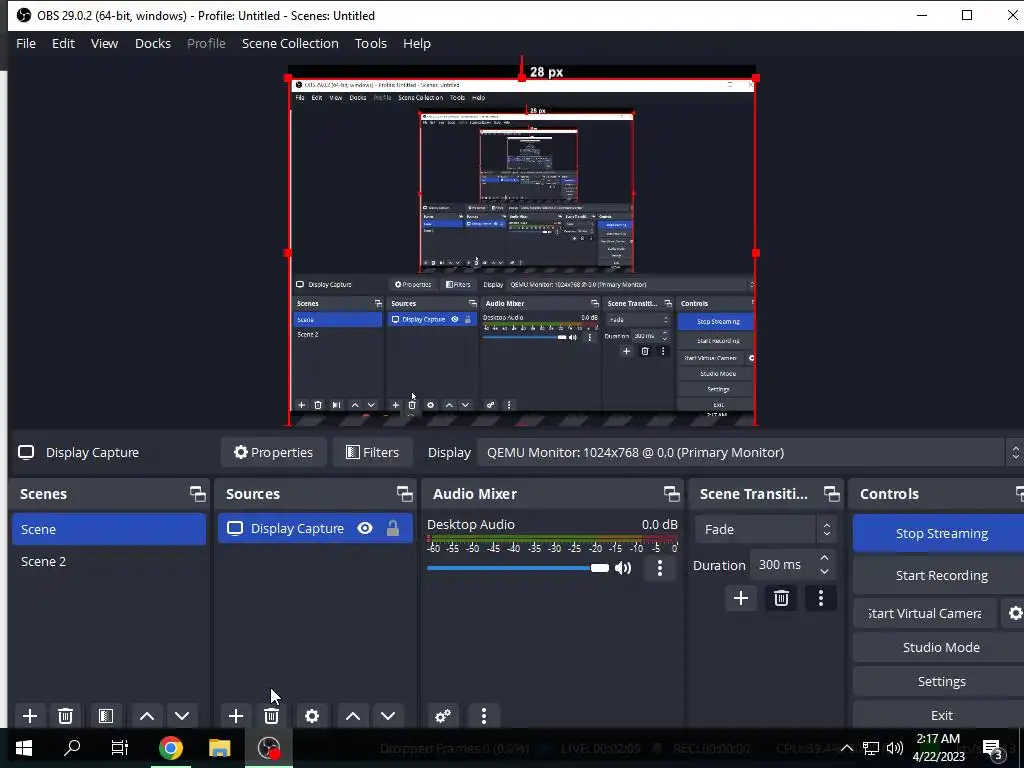Image resolution: width=1024 pixels, height=768 pixels.
Task: Delete selected source with trash icon
Action: click(x=271, y=716)
